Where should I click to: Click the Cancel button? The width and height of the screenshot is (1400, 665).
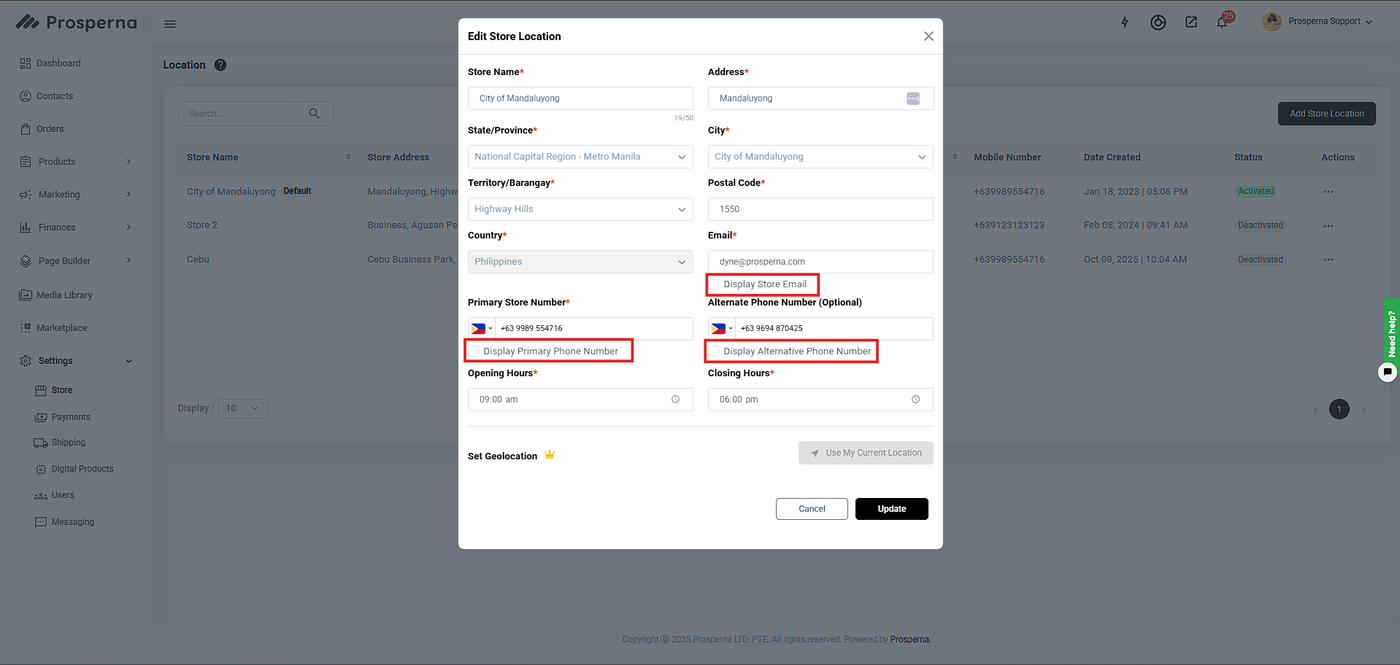(x=811, y=509)
